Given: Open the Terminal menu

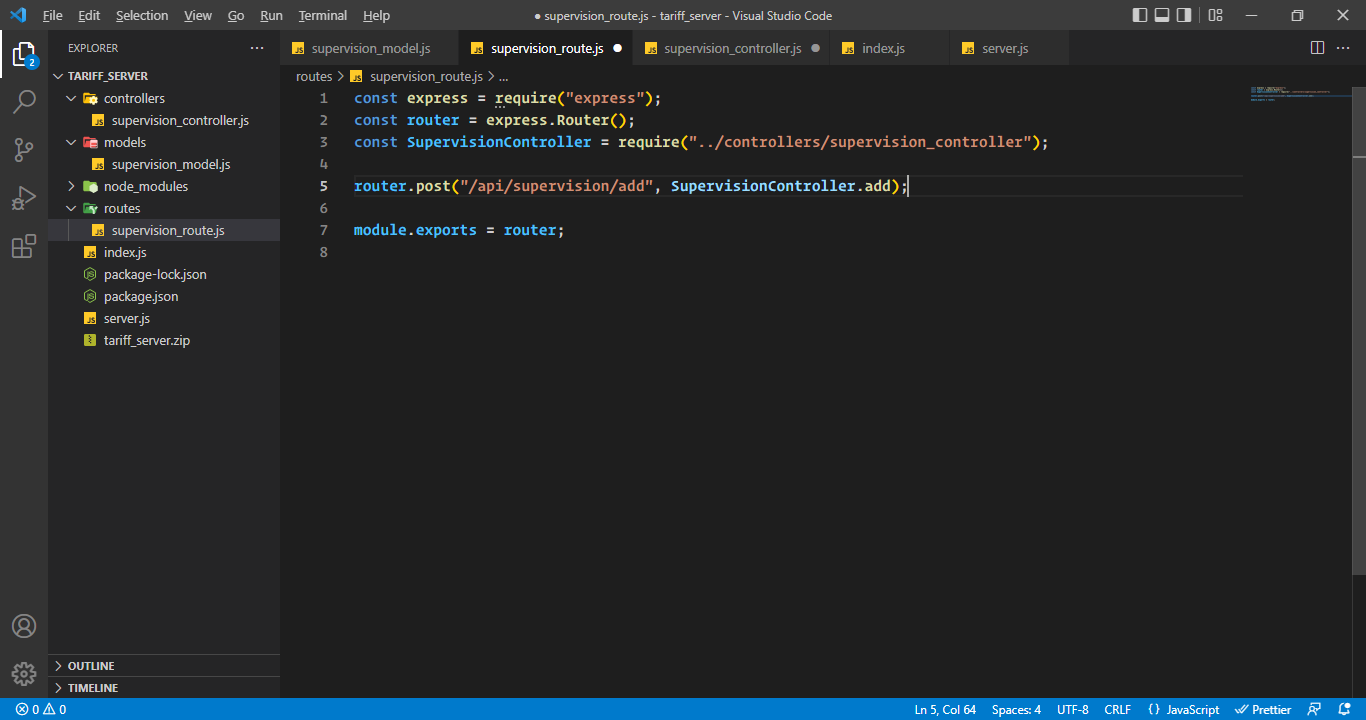Looking at the screenshot, I should 322,15.
